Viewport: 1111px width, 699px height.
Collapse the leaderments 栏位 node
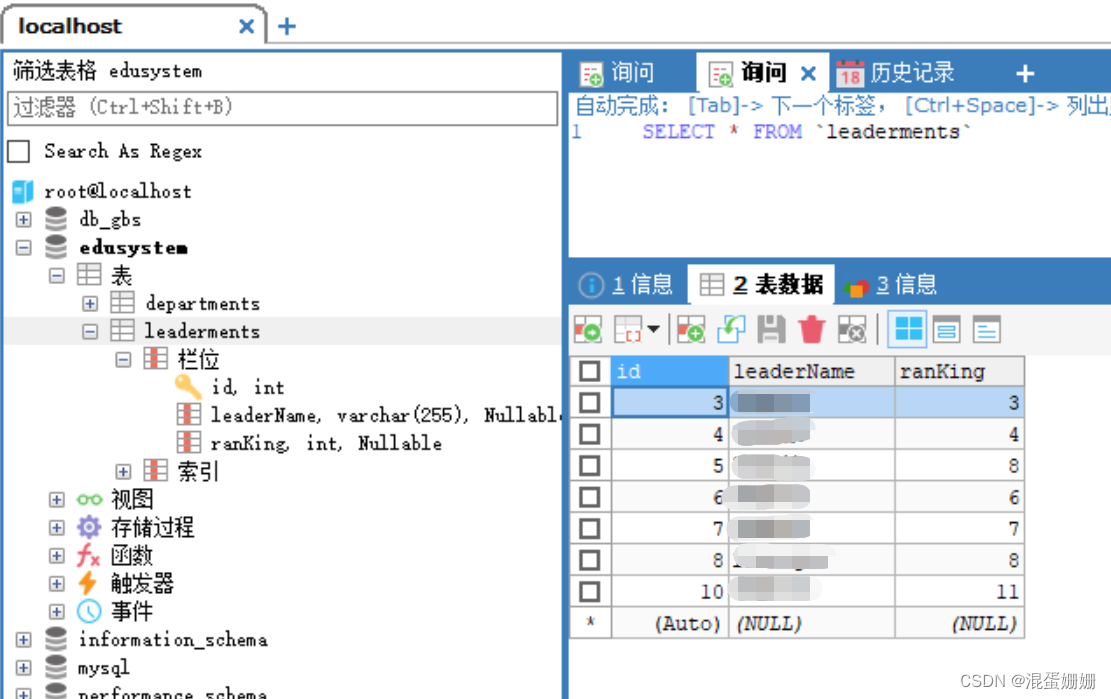click(122, 359)
